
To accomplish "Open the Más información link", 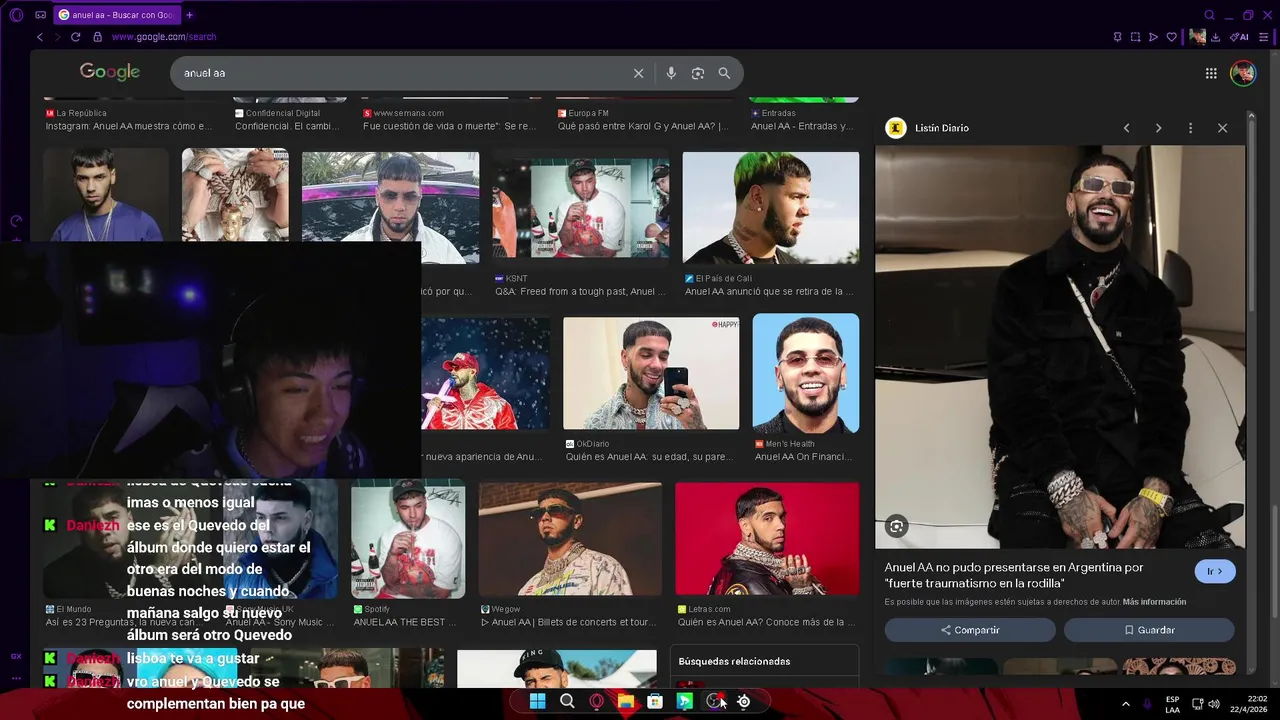I will (1154, 602).
